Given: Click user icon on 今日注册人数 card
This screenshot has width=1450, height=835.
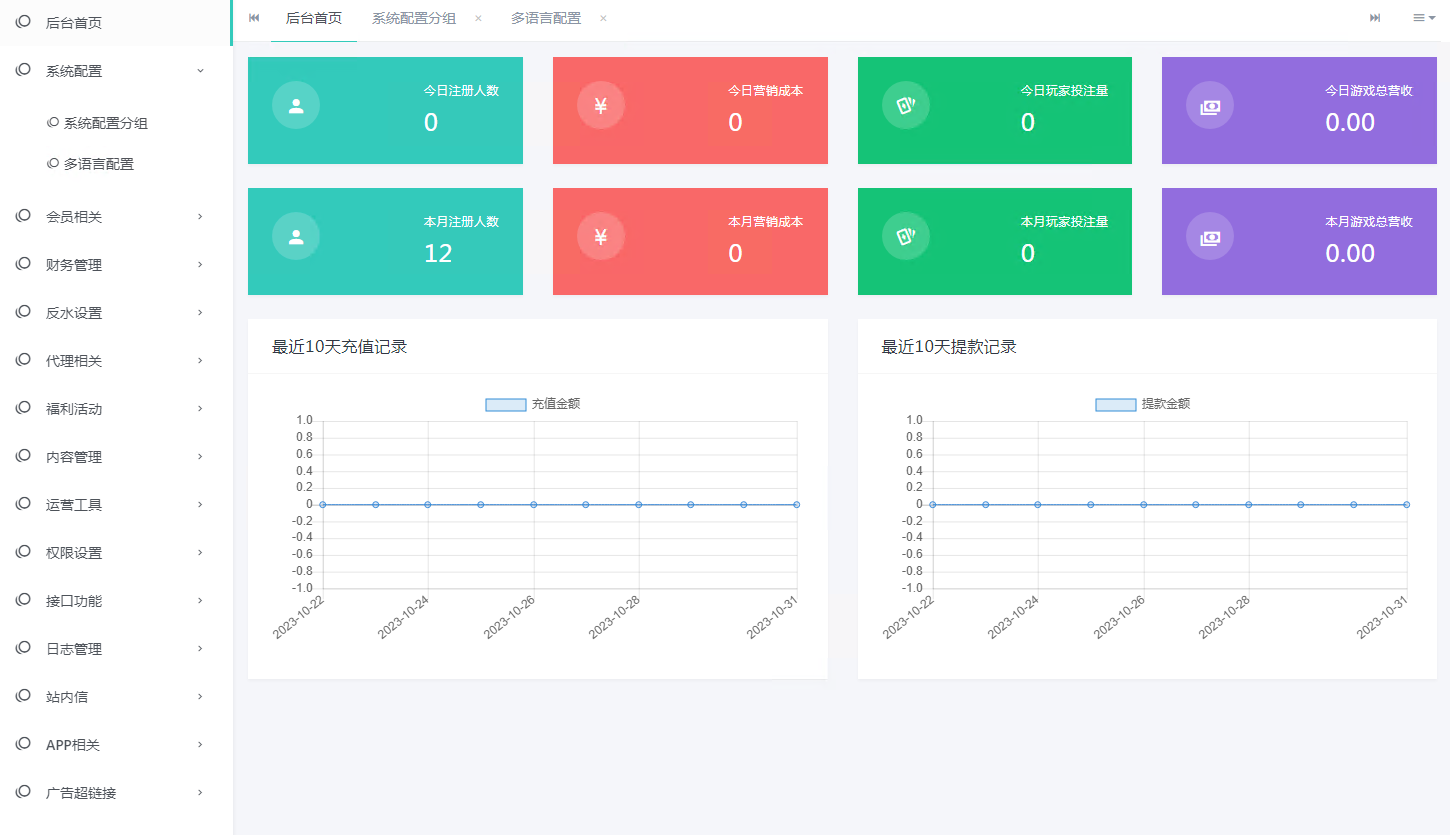Looking at the screenshot, I should 296,105.
